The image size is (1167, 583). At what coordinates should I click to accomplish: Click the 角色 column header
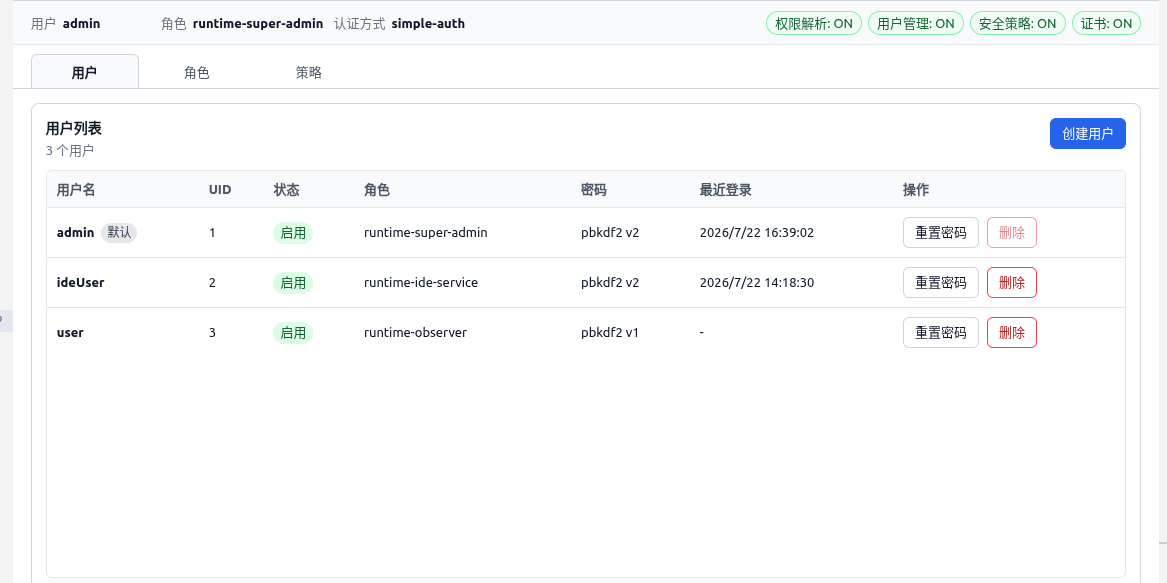377,190
